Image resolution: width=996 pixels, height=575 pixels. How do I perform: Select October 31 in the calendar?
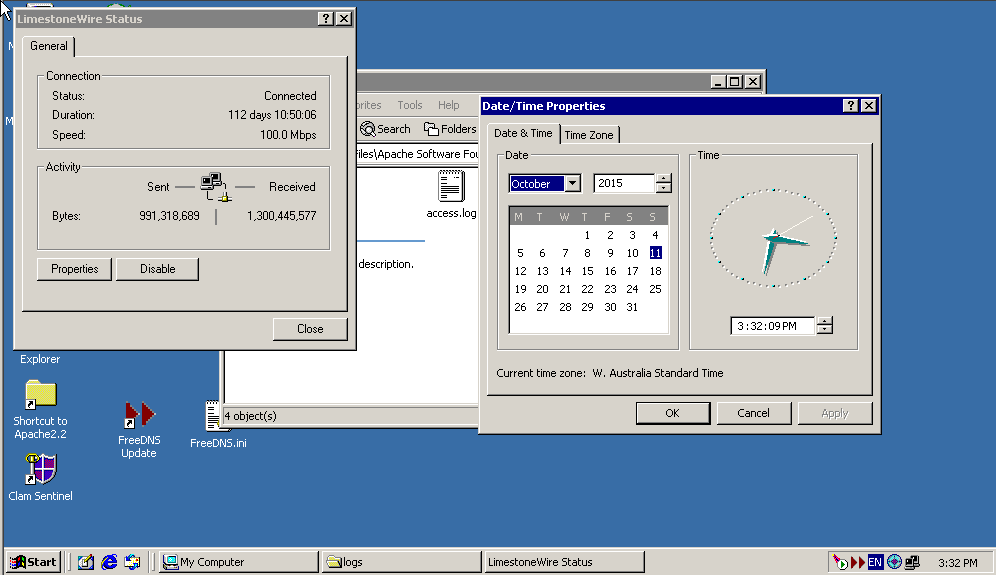click(x=632, y=307)
